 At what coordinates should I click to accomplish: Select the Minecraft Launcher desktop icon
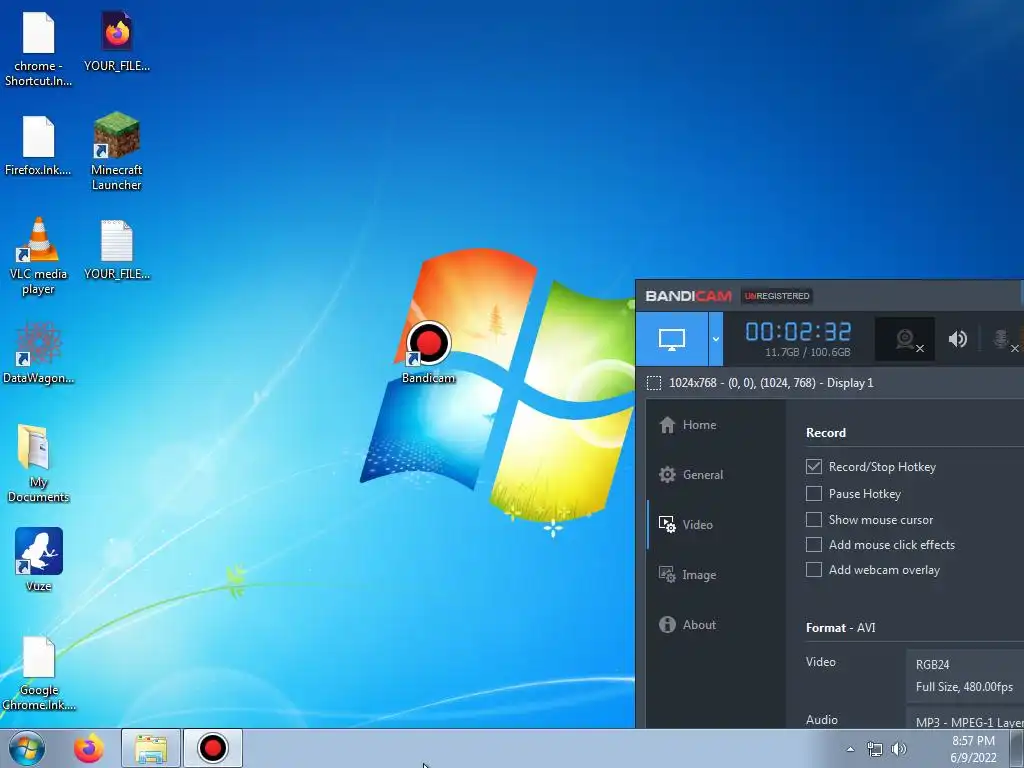coord(117,152)
